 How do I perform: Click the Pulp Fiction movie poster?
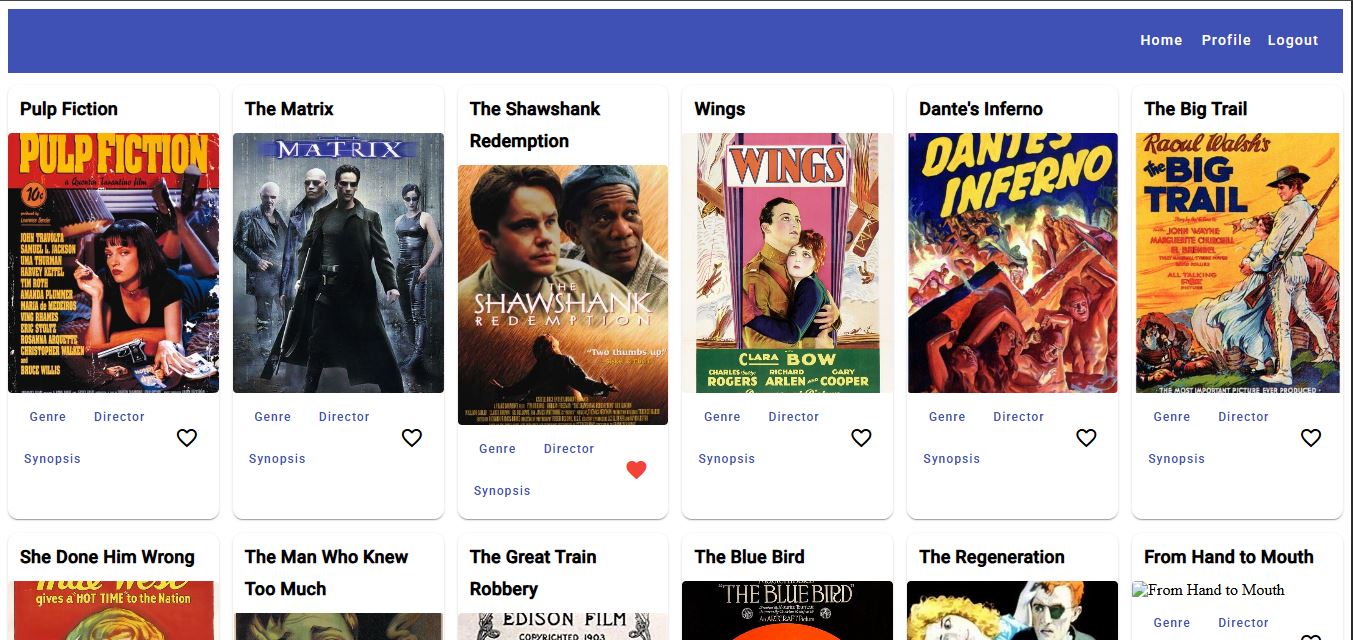(113, 263)
